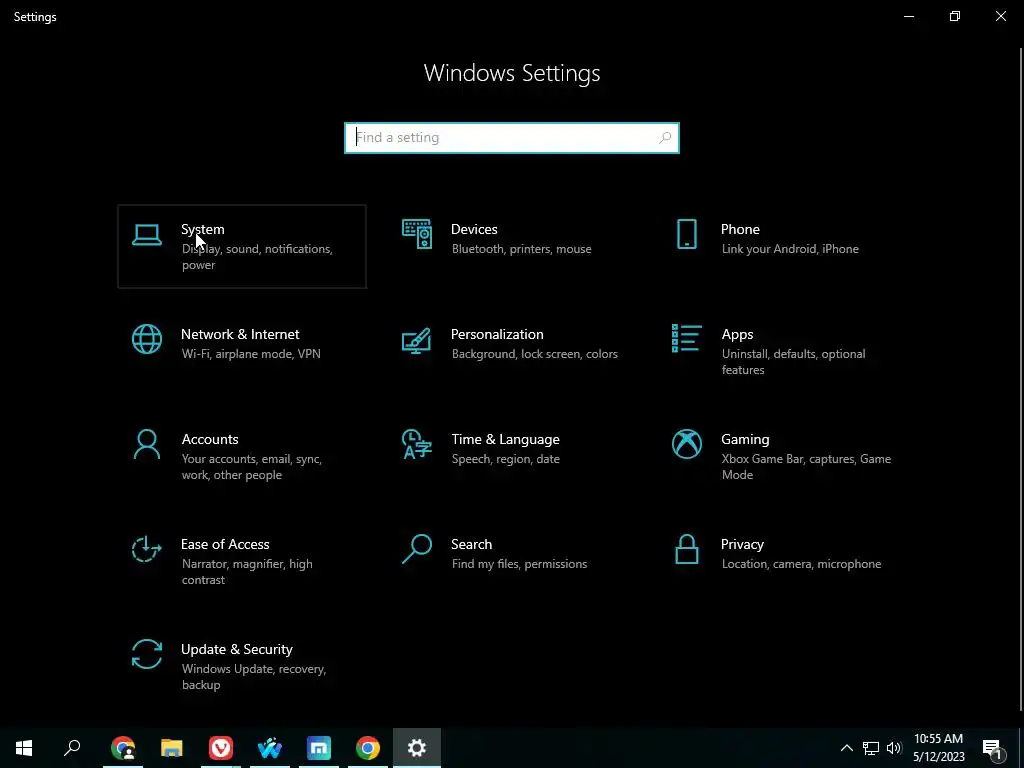This screenshot has height=768, width=1024.
Task: Open the Apps category title
Action: tap(737, 334)
